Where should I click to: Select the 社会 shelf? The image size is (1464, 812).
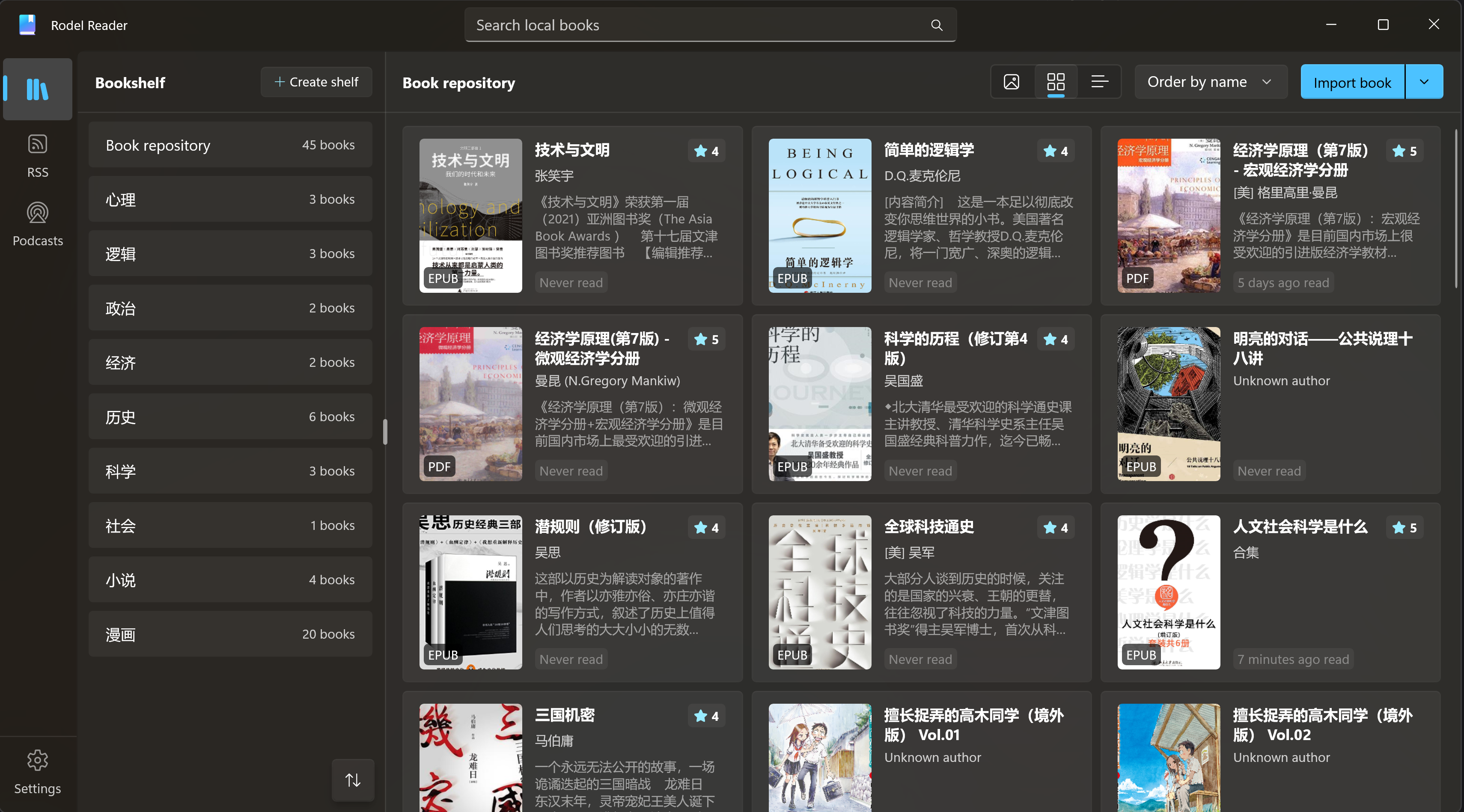(230, 526)
